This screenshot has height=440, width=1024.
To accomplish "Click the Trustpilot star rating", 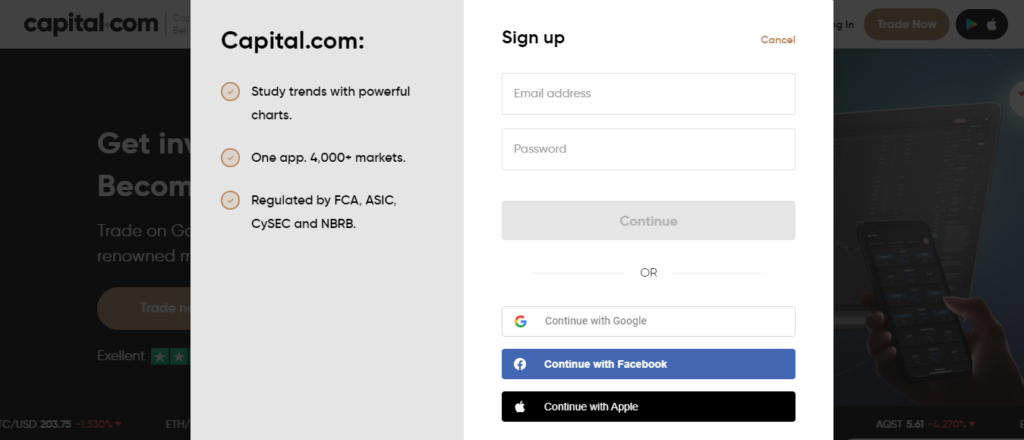I will tap(171, 356).
